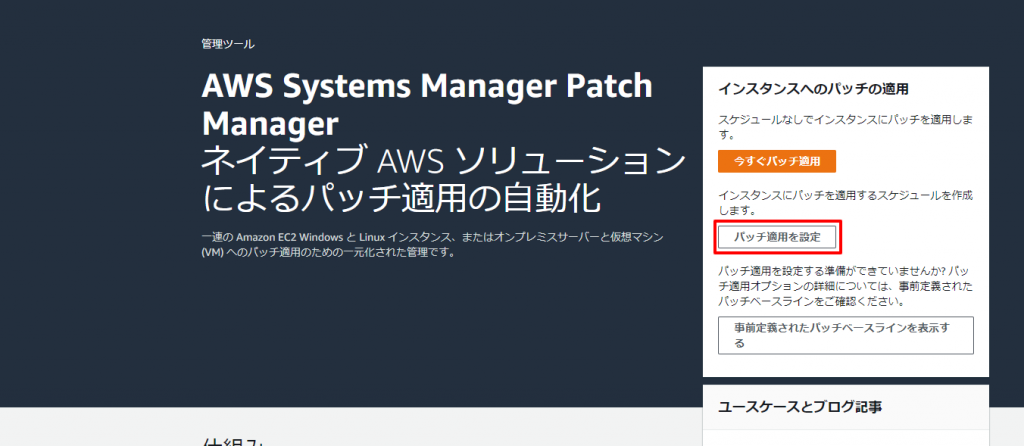Open パッチ適用を設定 to create a schedule

tap(776, 237)
